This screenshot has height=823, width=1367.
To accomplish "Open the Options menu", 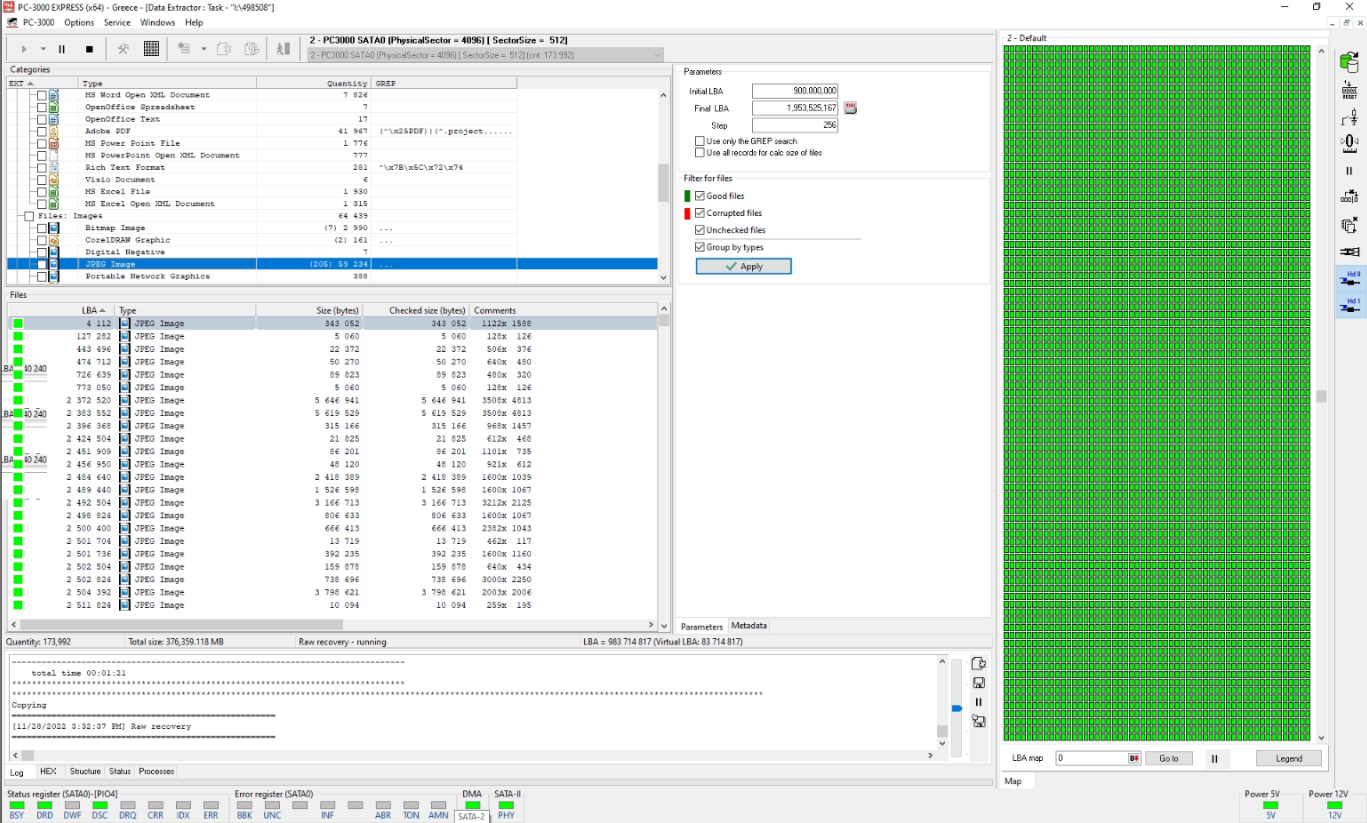I will pos(79,22).
